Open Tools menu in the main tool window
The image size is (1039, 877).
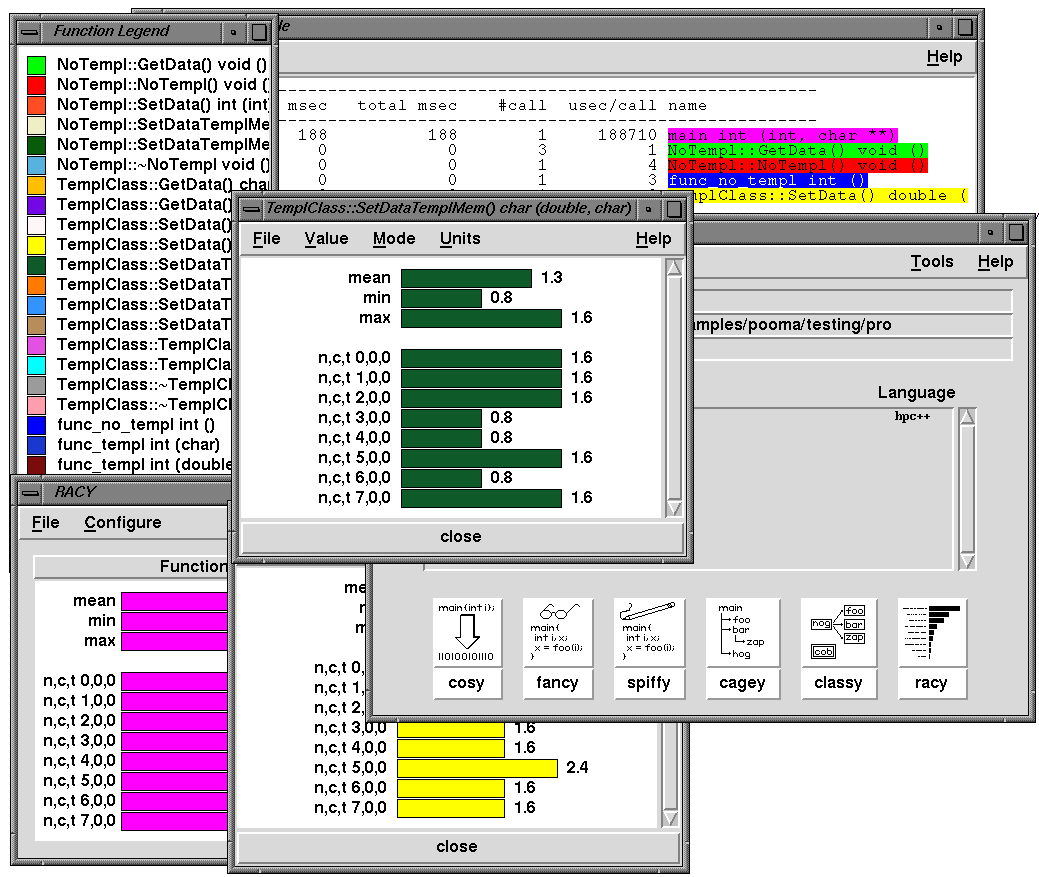tap(932, 262)
